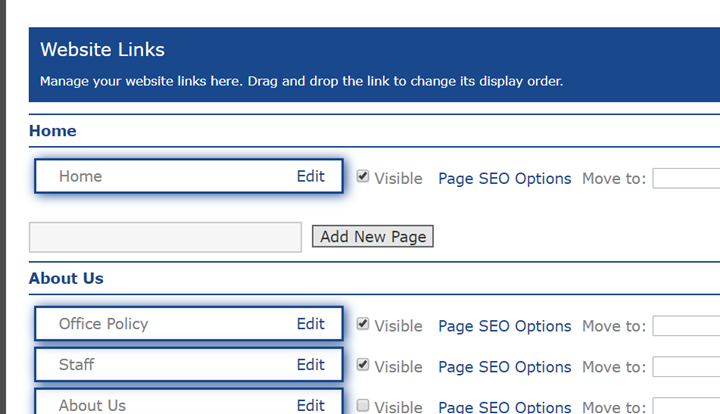Image resolution: width=720 pixels, height=414 pixels.
Task: Open Page SEO Options for Office Policy
Action: click(x=504, y=326)
